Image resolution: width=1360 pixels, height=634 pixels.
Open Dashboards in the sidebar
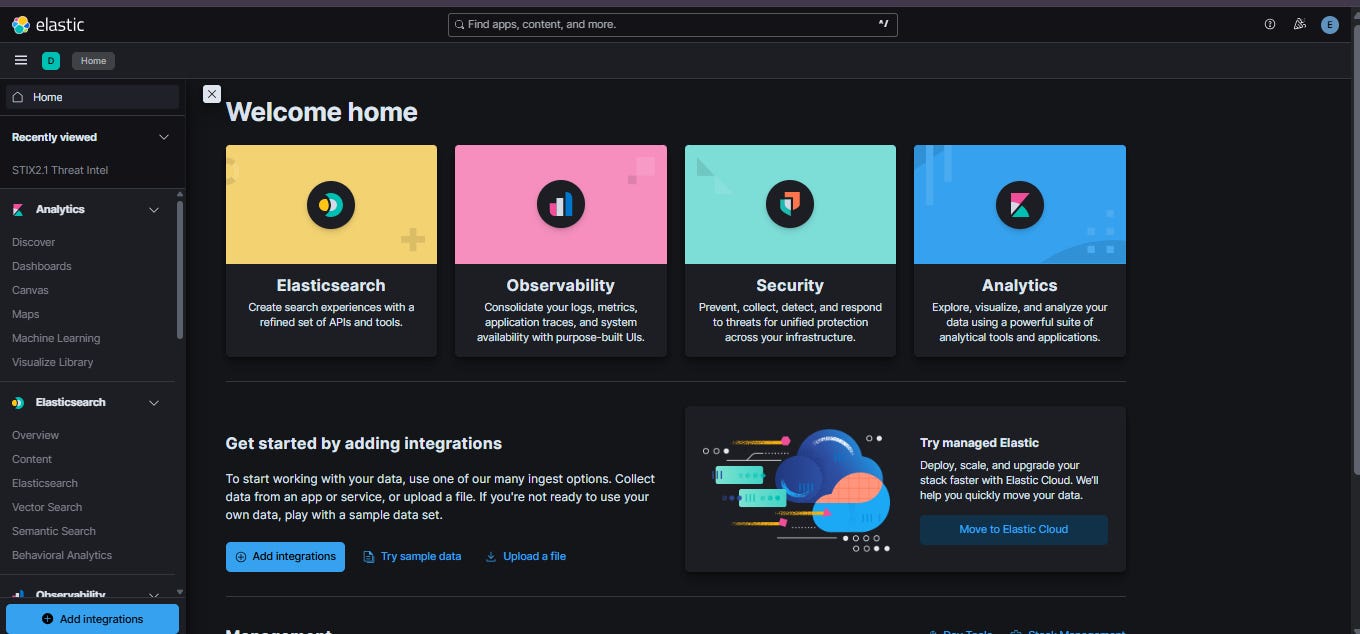coord(42,266)
